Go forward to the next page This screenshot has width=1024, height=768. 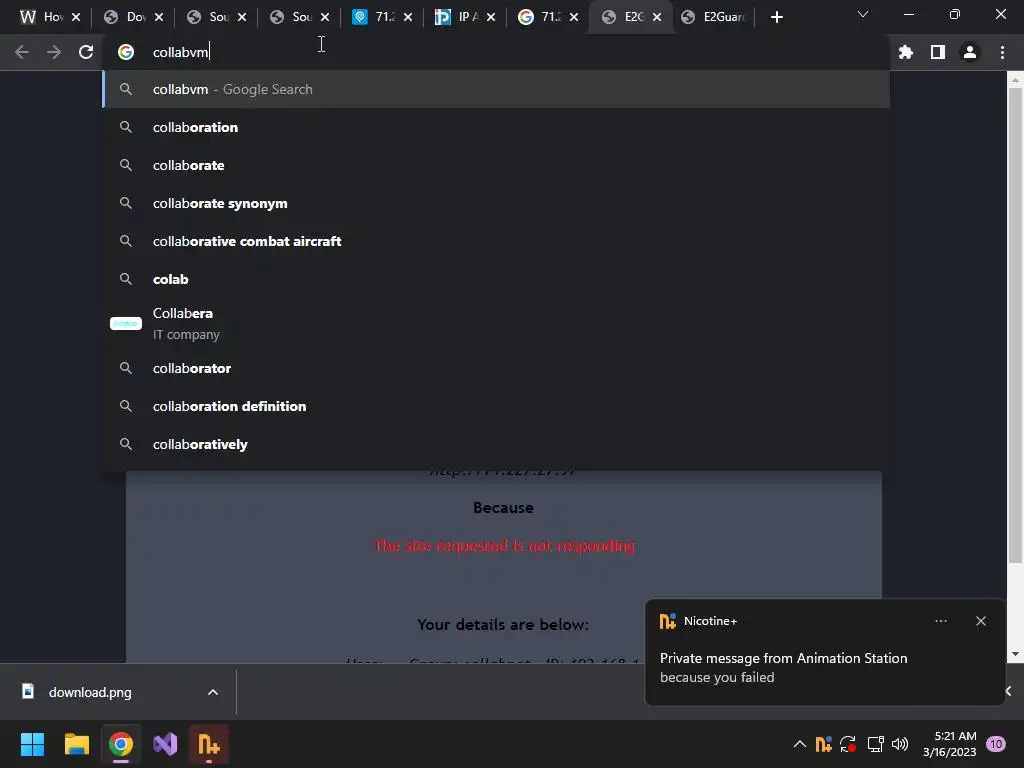coord(54,52)
